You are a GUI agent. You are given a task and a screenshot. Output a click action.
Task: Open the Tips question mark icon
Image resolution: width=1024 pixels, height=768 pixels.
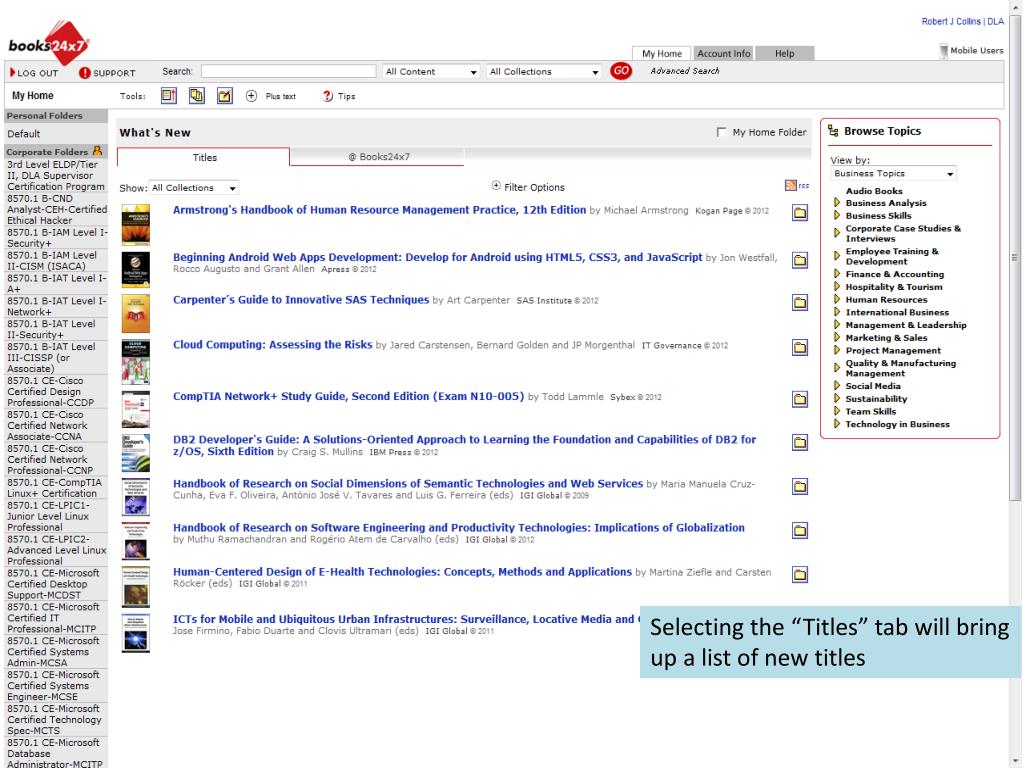click(x=327, y=96)
